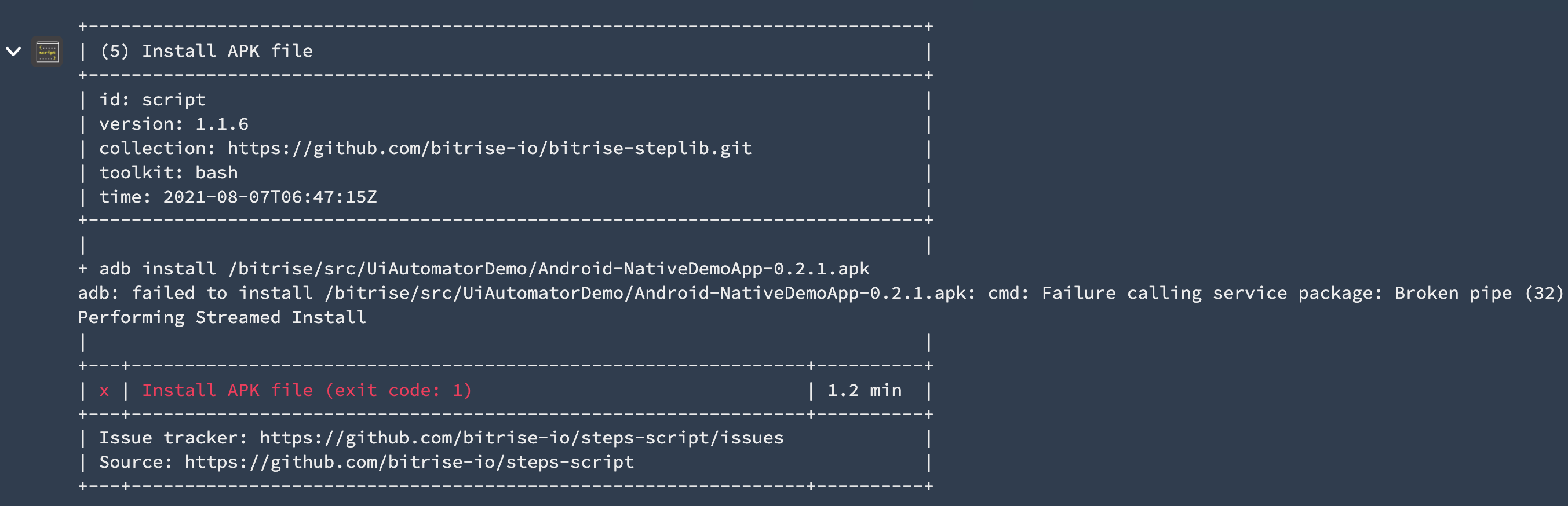
Task: Click the "(5) Install APK file" step title
Action: [206, 51]
